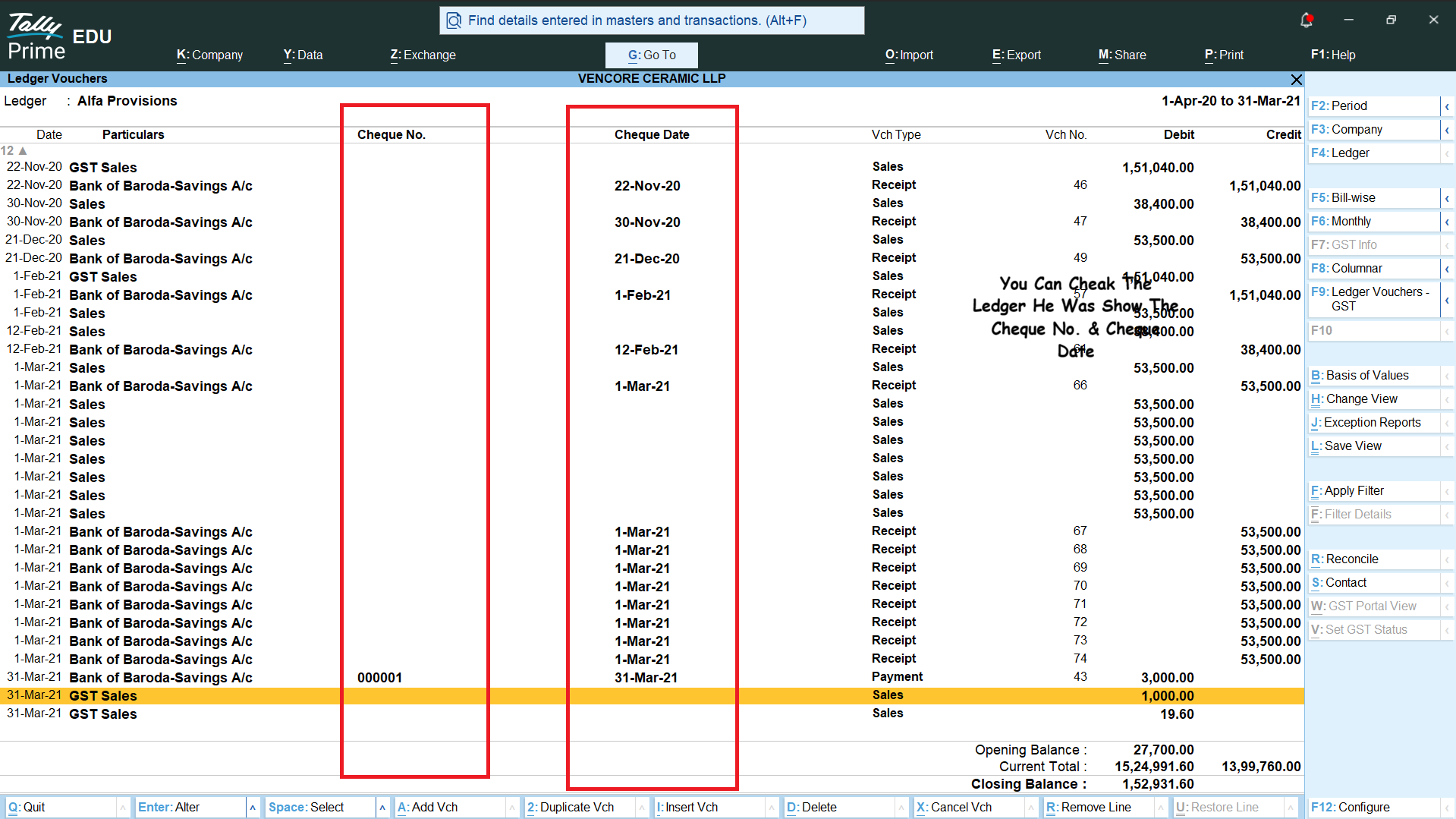Click F8: Columnar button

[1373, 268]
